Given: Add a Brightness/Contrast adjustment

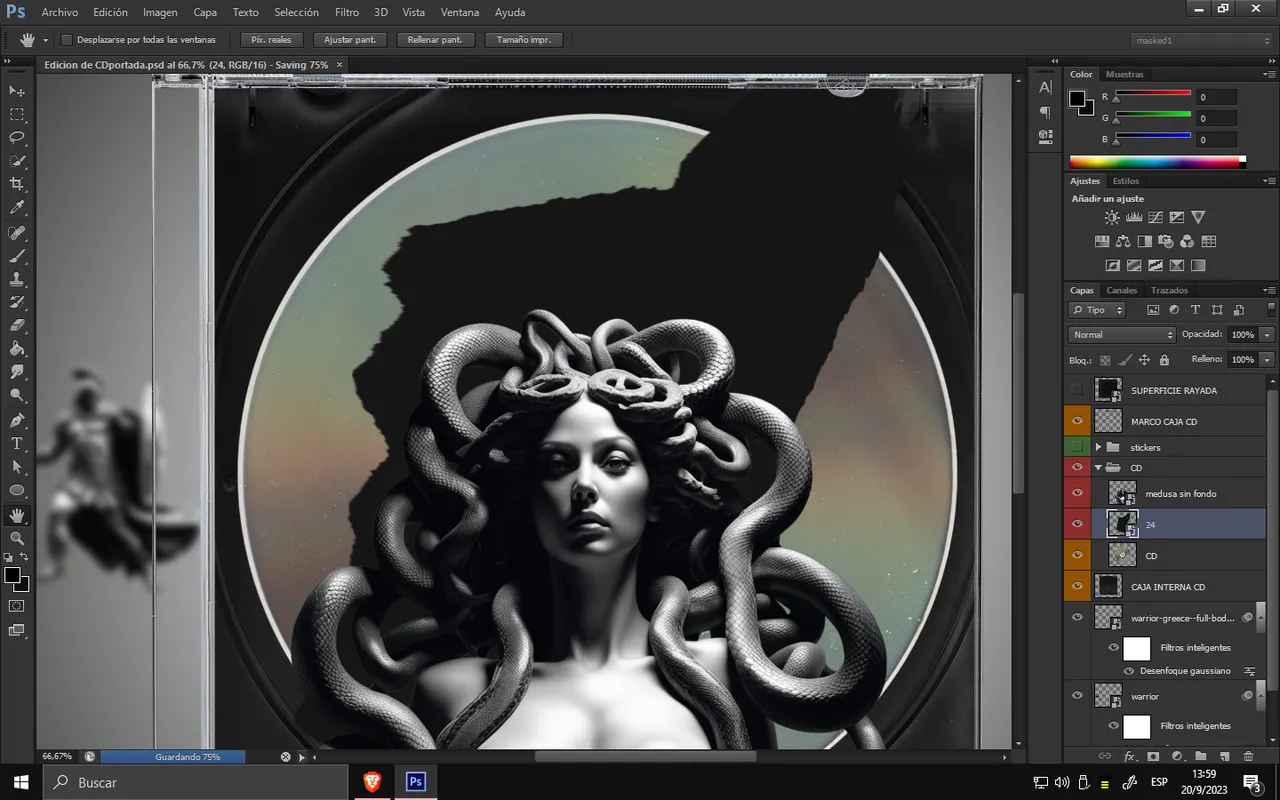Looking at the screenshot, I should [1112, 217].
